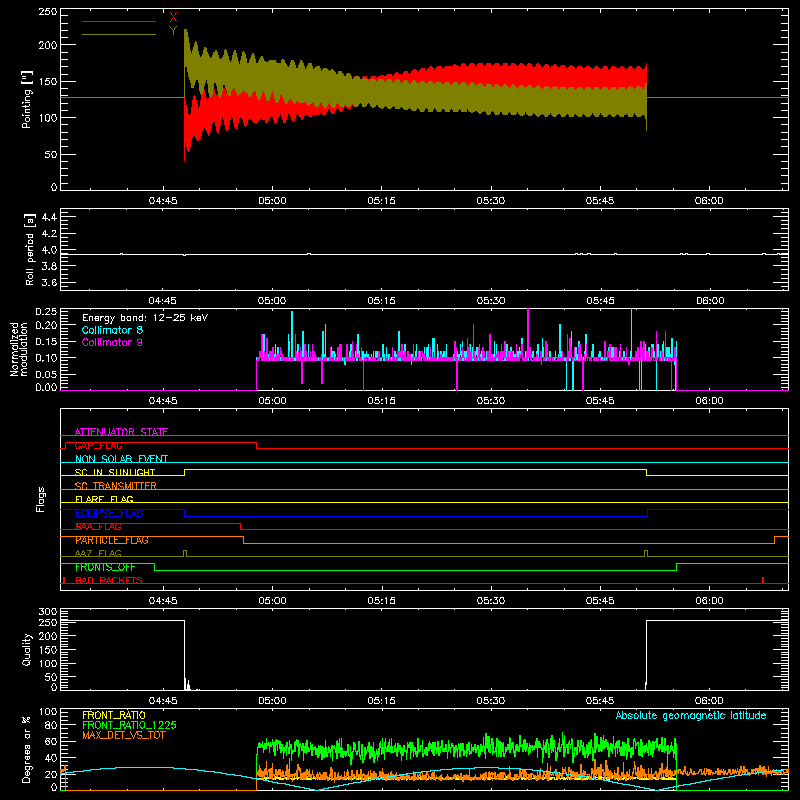Click the AAZ_FLAG label
Screen dimensions: 800x800
coord(98,553)
